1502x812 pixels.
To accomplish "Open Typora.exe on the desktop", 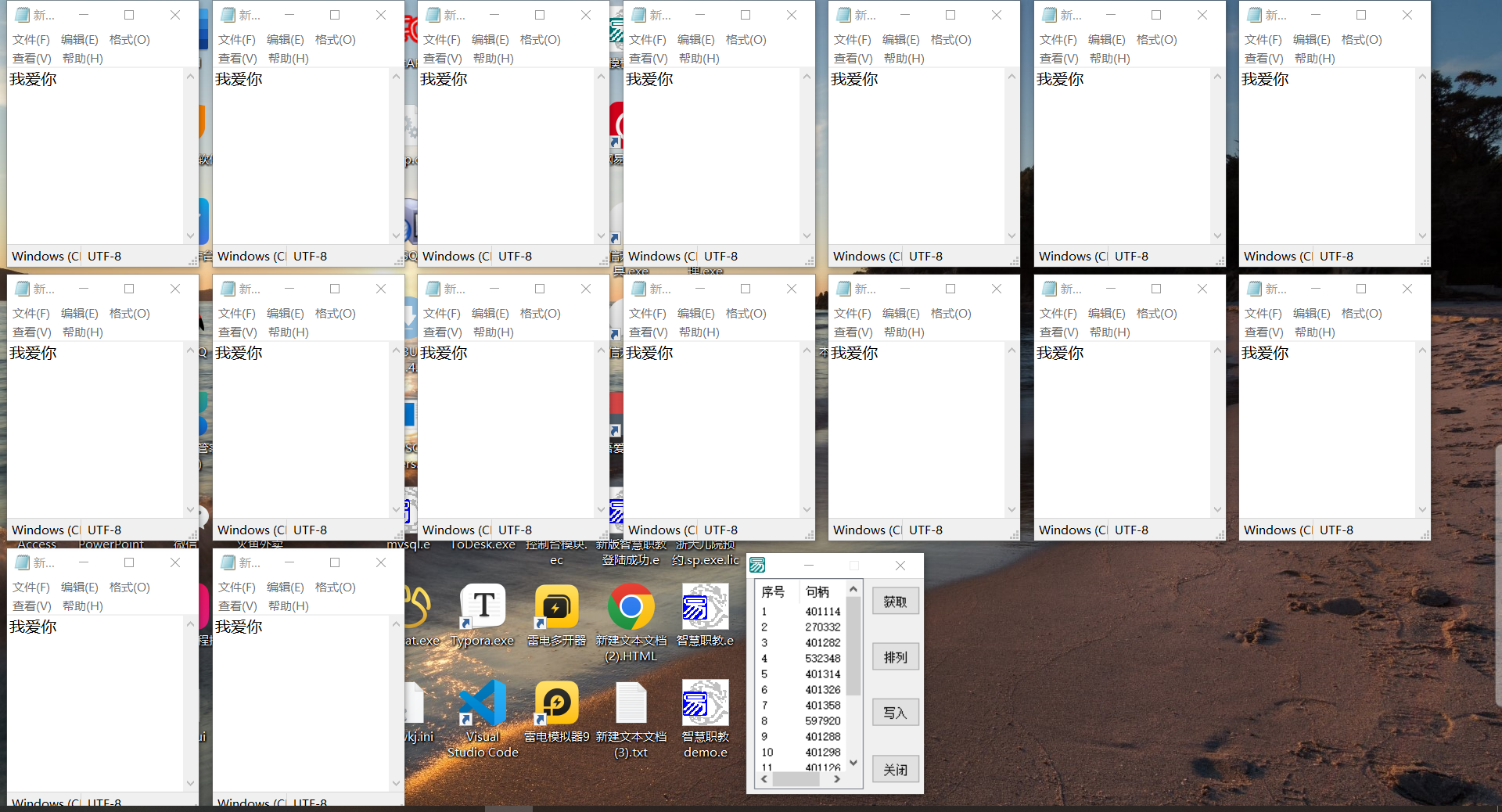I will coord(482,606).
